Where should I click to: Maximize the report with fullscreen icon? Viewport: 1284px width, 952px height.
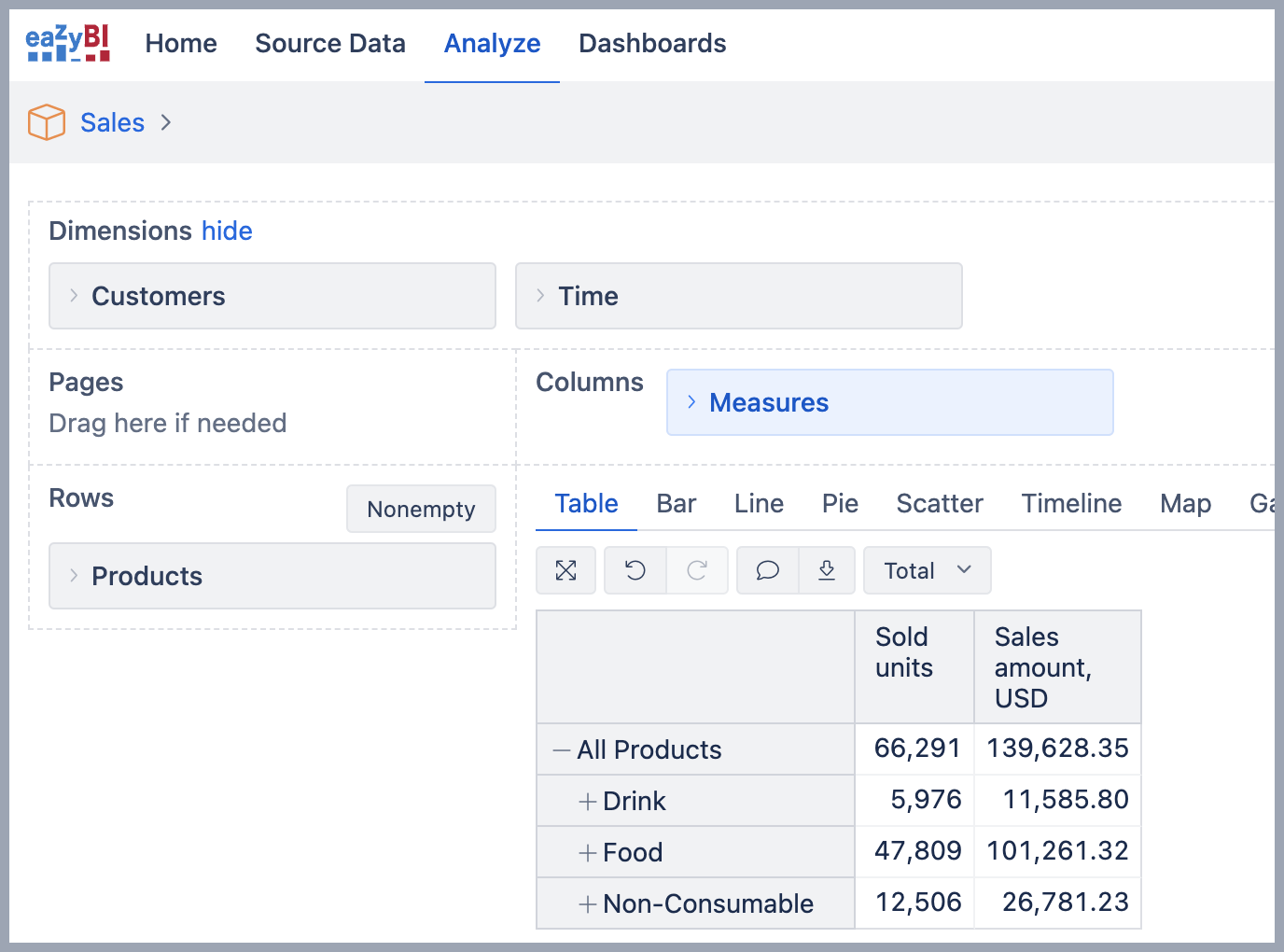click(565, 570)
